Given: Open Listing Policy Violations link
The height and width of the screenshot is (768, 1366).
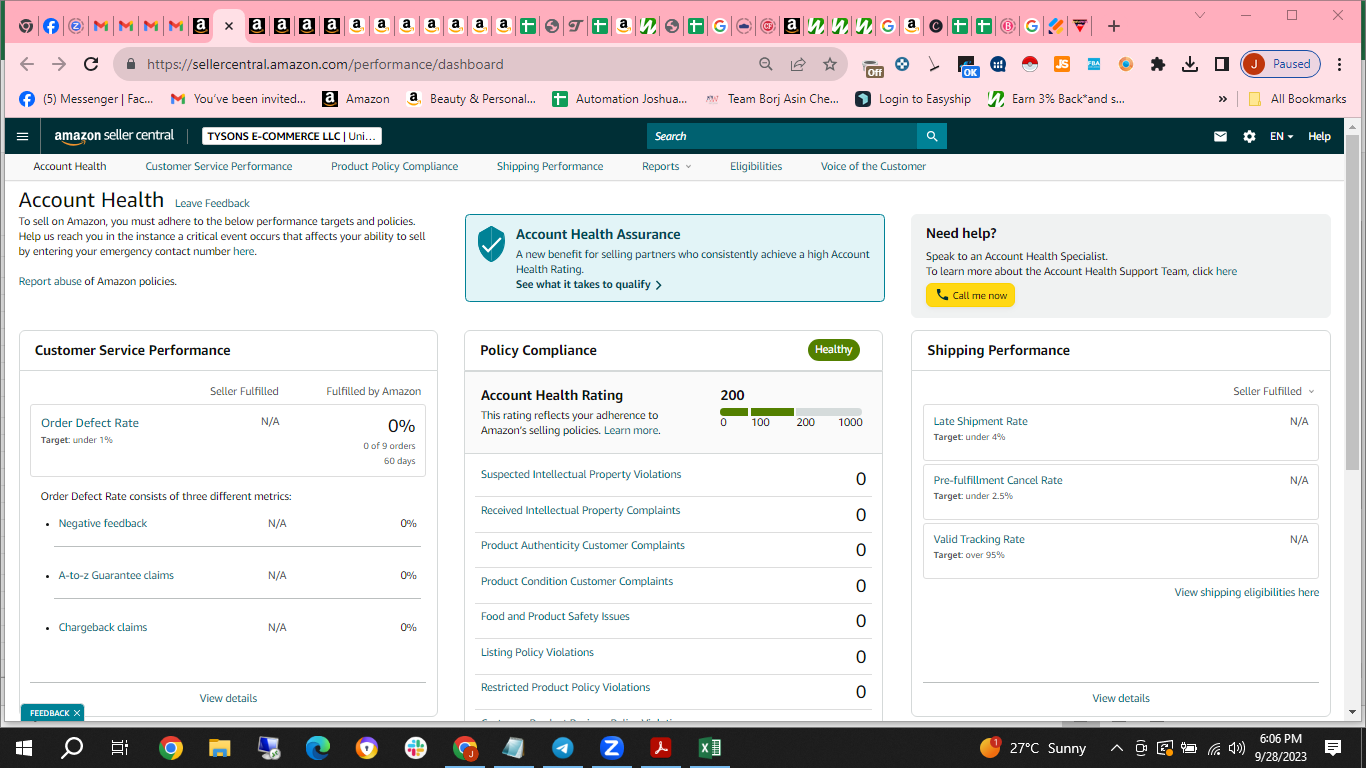Looking at the screenshot, I should click(537, 652).
